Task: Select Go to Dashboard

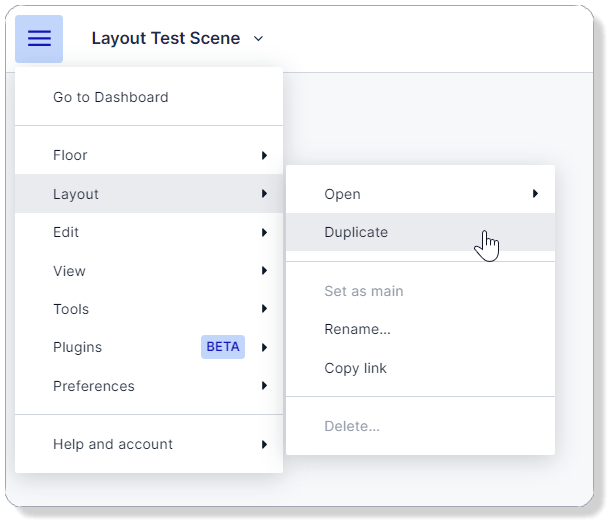Action: (110, 97)
